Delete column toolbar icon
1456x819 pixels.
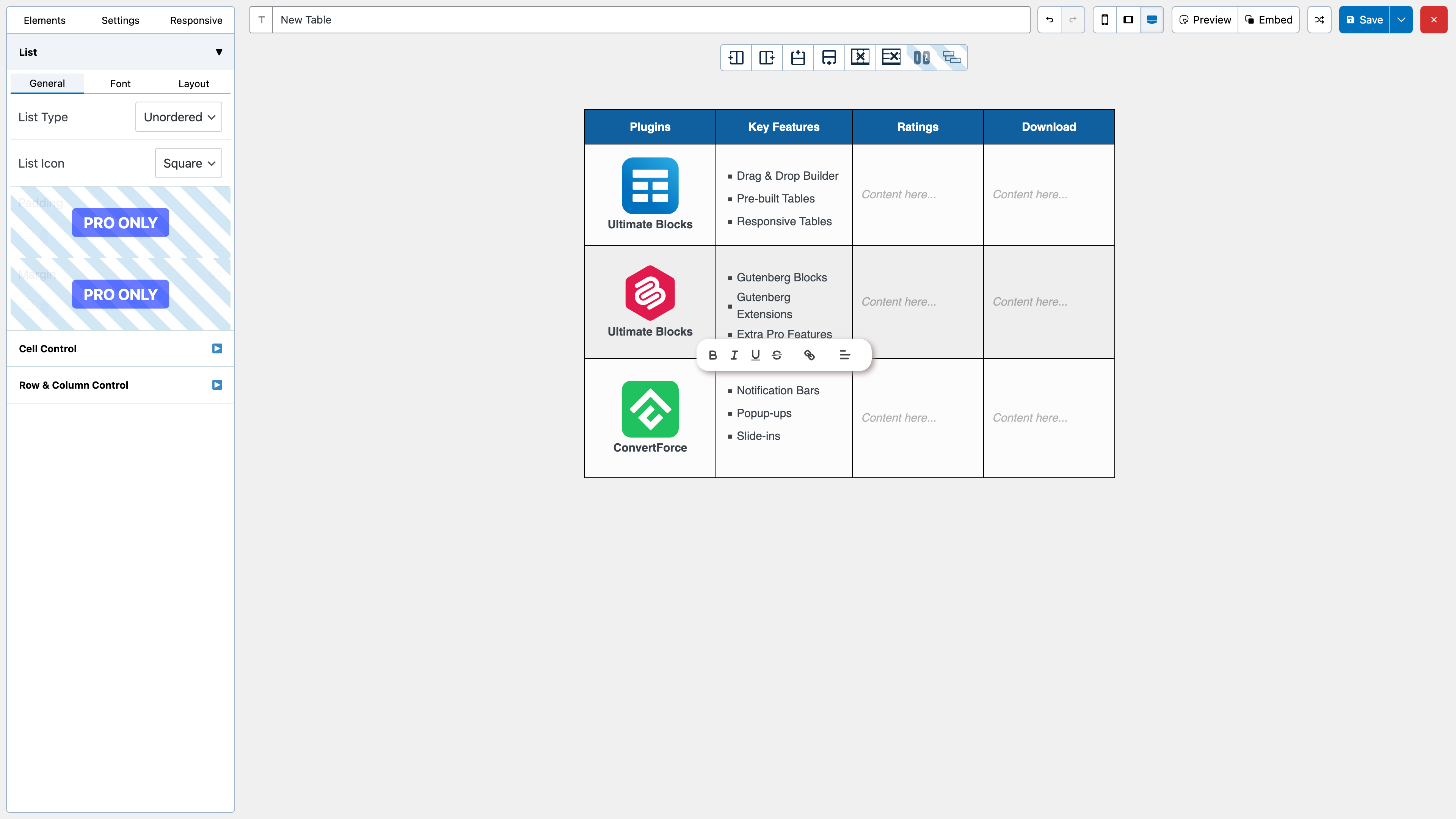point(860,57)
